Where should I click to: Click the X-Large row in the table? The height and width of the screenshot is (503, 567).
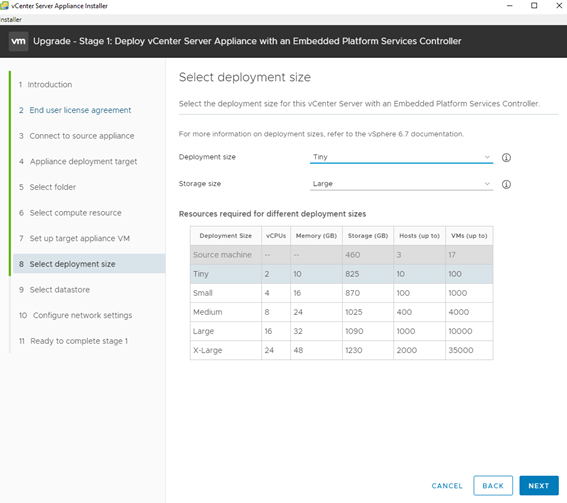point(341,350)
